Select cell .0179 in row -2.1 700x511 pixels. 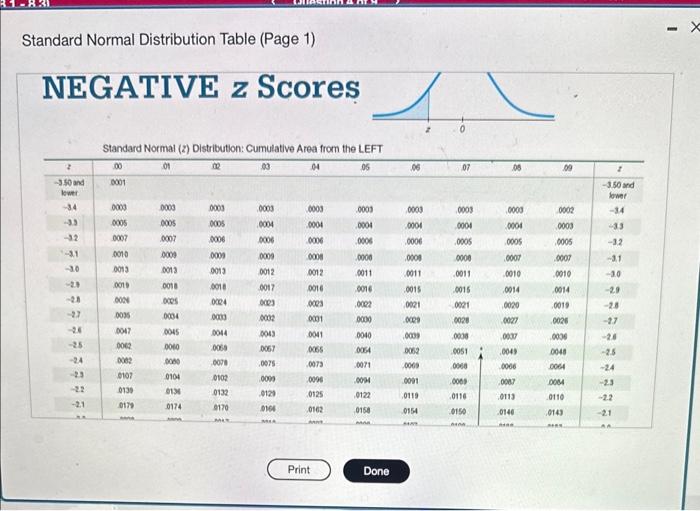pyautogui.click(x=125, y=406)
